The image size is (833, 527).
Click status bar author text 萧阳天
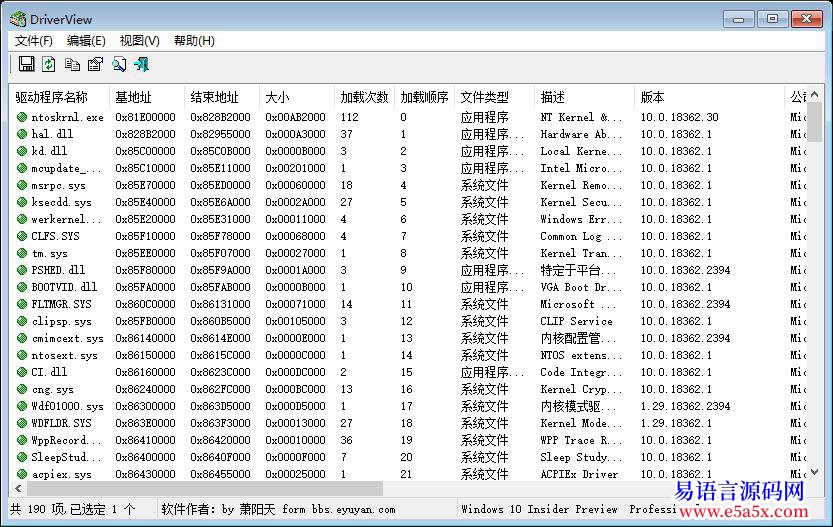click(257, 509)
